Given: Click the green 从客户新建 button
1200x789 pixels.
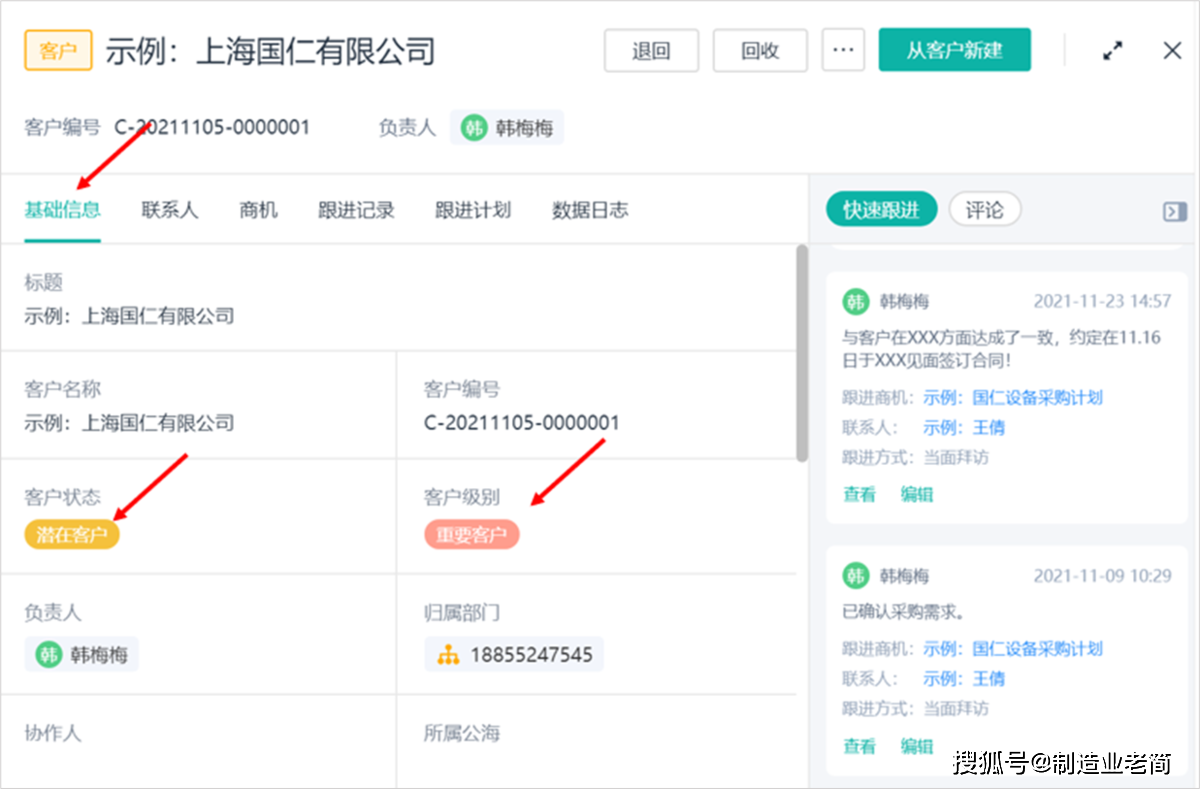Looking at the screenshot, I should click(x=954, y=50).
